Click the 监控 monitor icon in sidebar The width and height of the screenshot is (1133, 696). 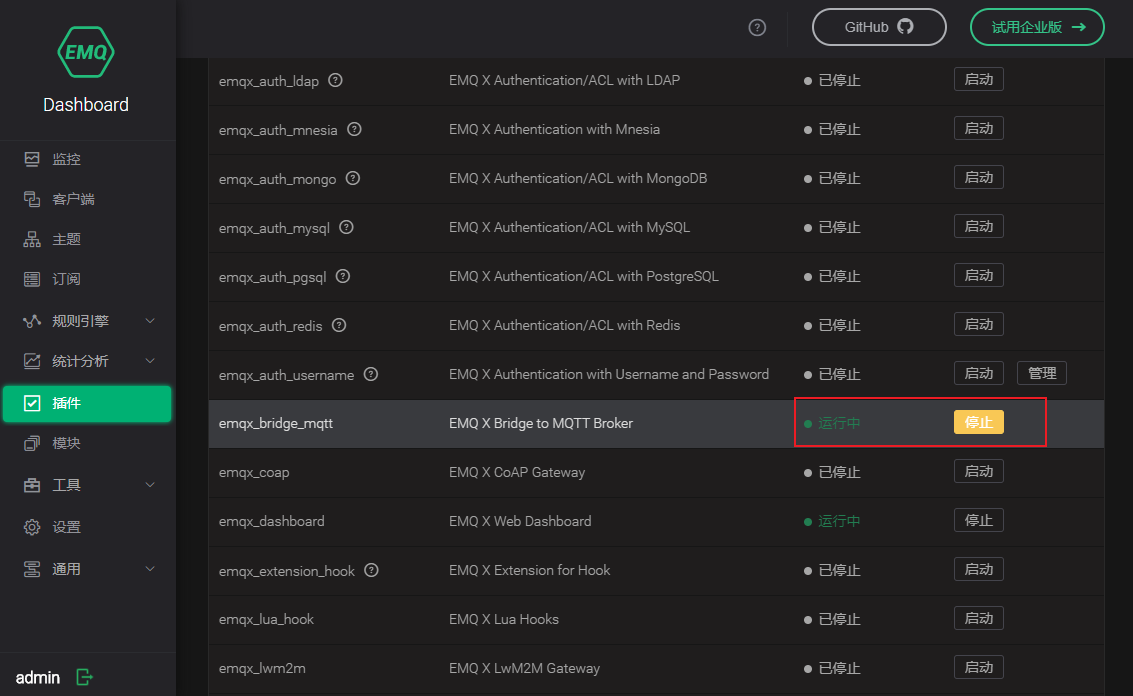coord(32,159)
